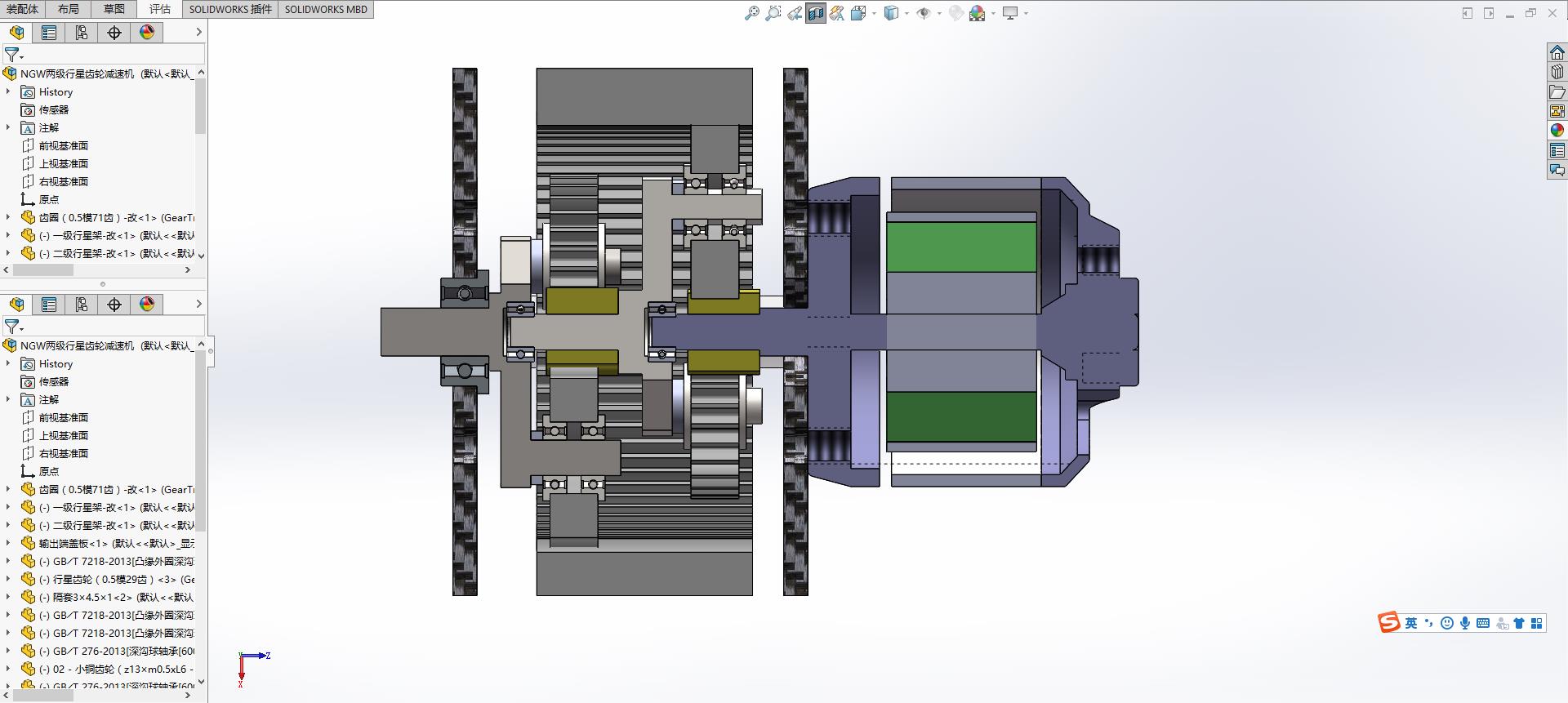Click the lower tree vertical scrollbar thumb
This screenshot has height=703, width=1568.
(x=201, y=441)
